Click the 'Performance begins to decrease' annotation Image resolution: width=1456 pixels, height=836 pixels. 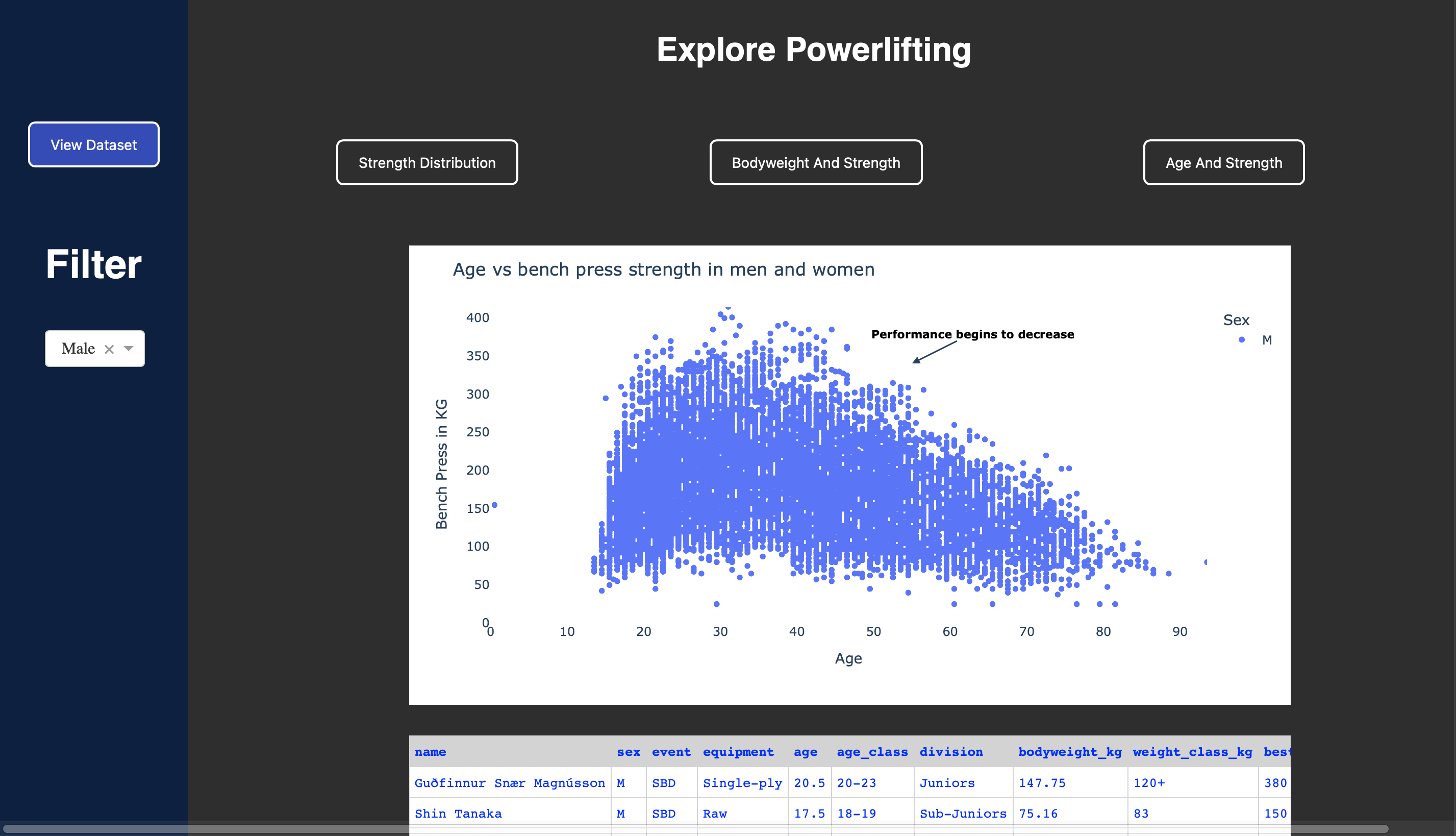point(972,334)
